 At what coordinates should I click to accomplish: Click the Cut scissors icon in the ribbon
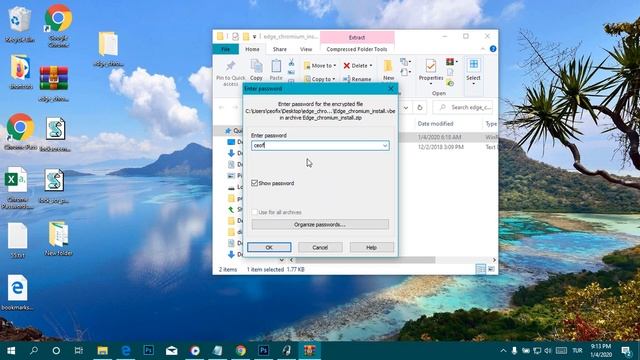291,63
